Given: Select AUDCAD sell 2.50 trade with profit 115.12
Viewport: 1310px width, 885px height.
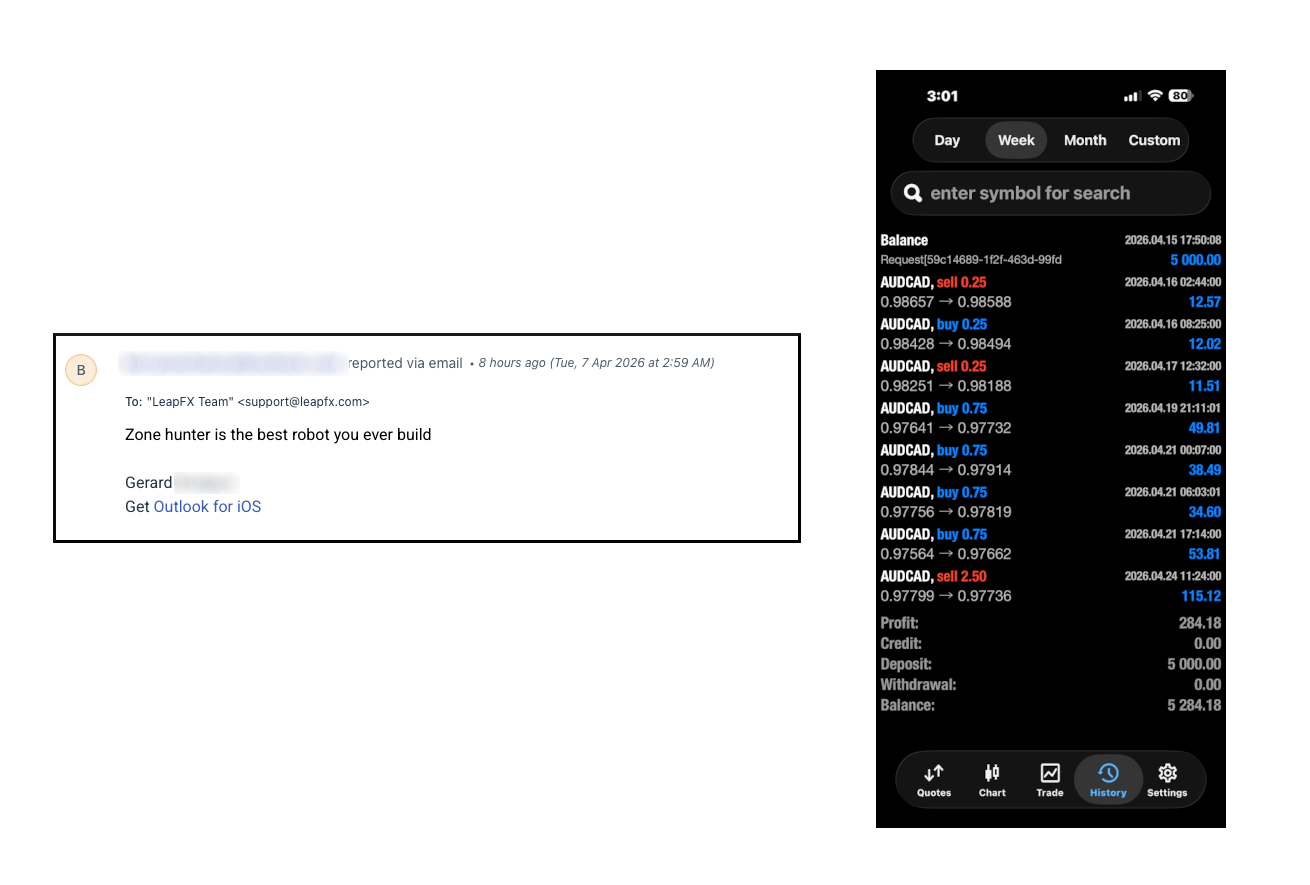Looking at the screenshot, I should coord(1050,586).
